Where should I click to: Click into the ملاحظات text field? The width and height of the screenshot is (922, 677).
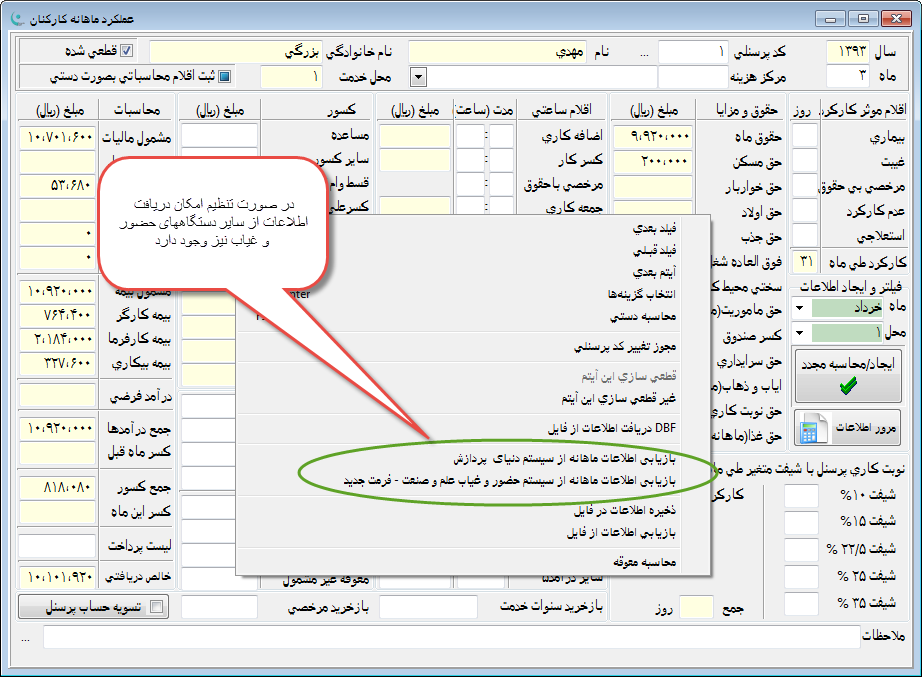point(450,637)
